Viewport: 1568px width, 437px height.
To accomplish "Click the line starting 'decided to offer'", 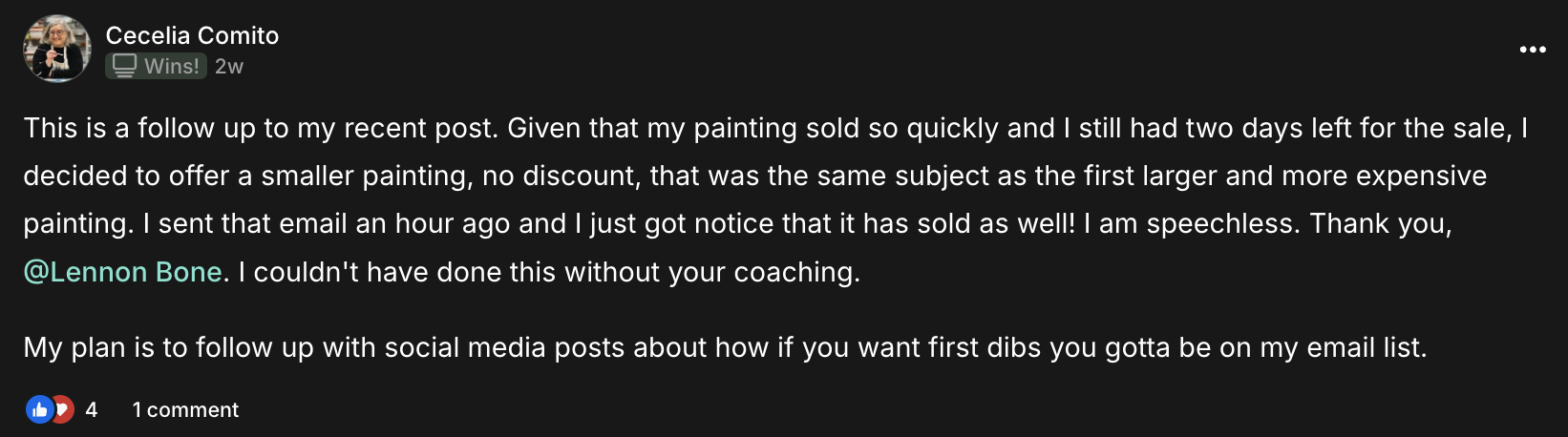I will [x=754, y=176].
